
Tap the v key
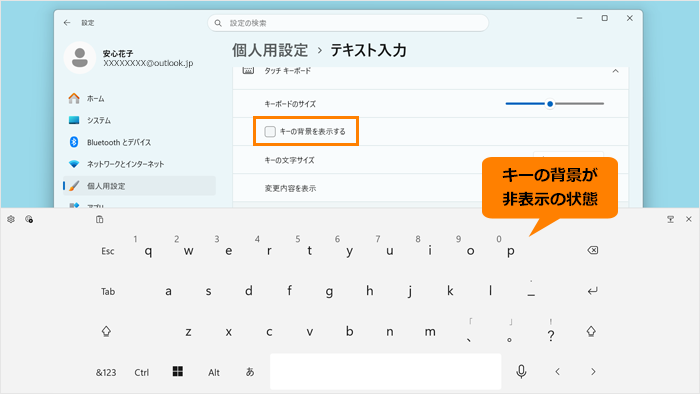coord(309,332)
